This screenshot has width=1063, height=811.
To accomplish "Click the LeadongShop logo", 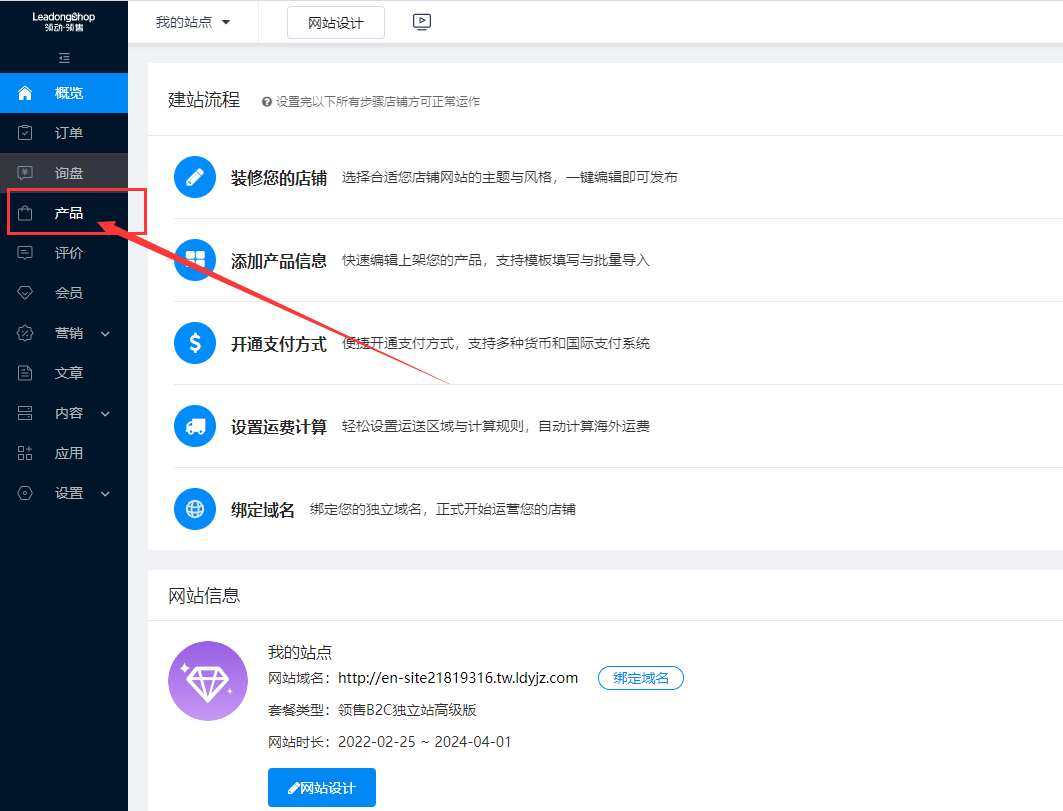I will (63, 19).
